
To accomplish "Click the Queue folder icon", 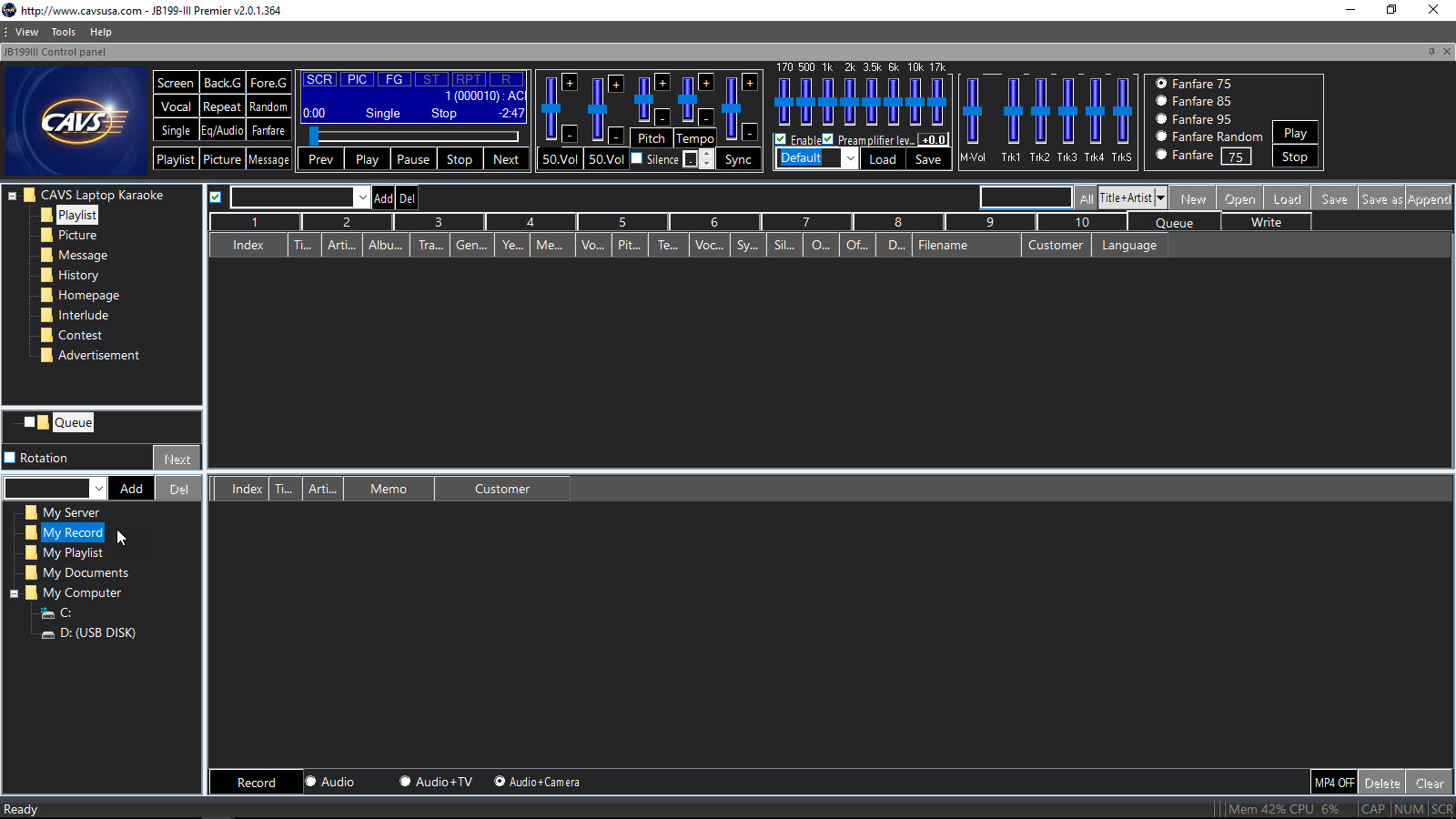I will pyautogui.click(x=43, y=422).
